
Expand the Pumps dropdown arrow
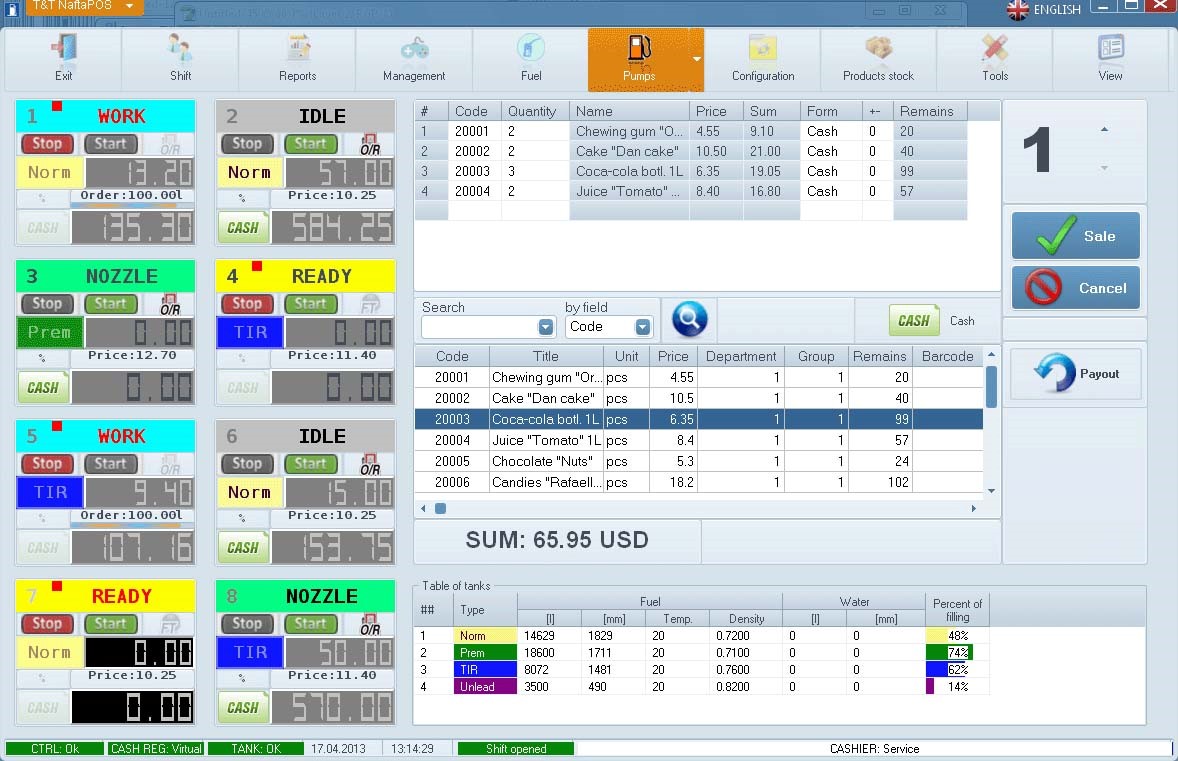[697, 58]
